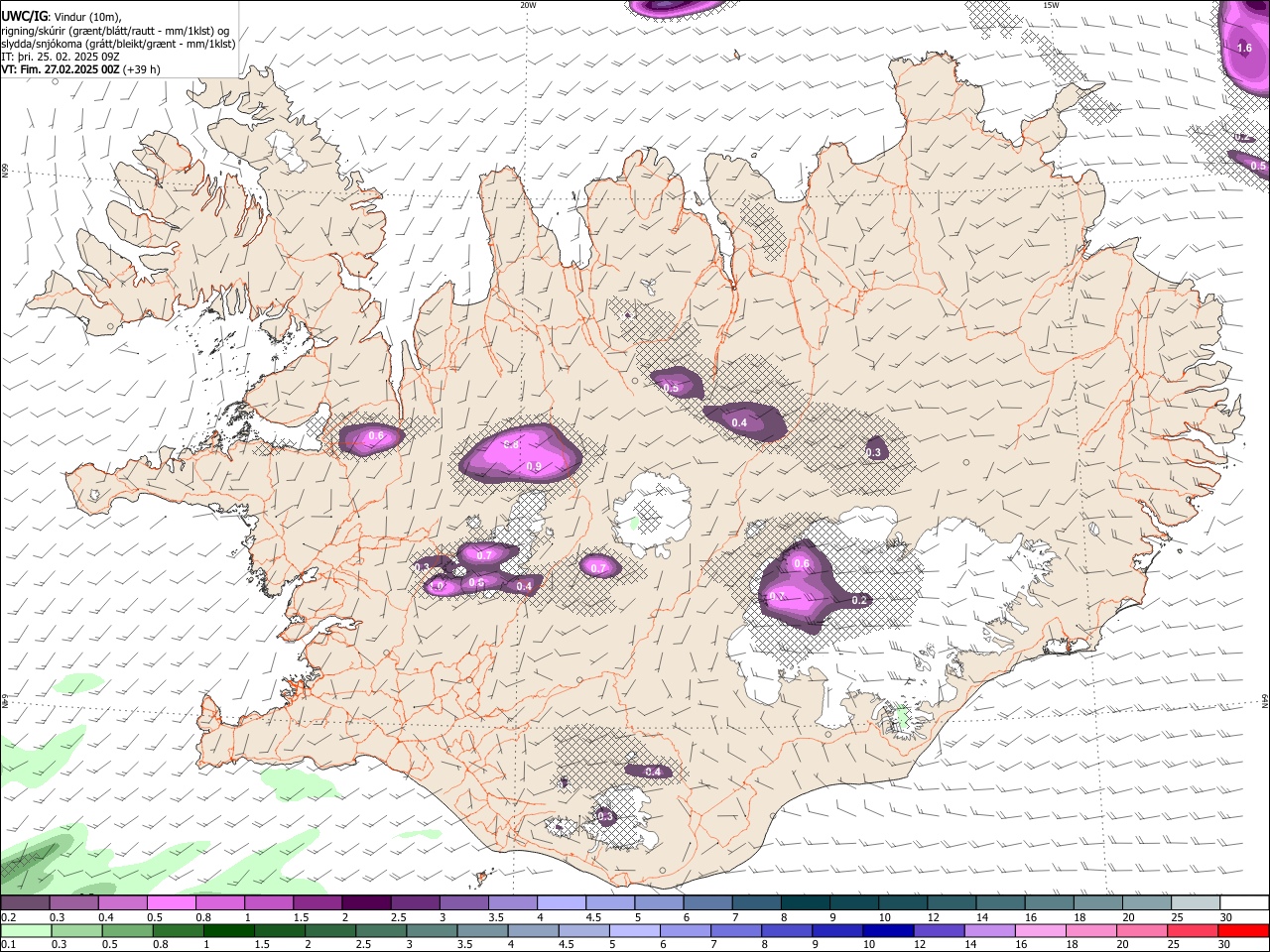Click the 'slydda/snjókoma' description line in the header
Viewport: 1270px width, 952px height.
coord(118,44)
